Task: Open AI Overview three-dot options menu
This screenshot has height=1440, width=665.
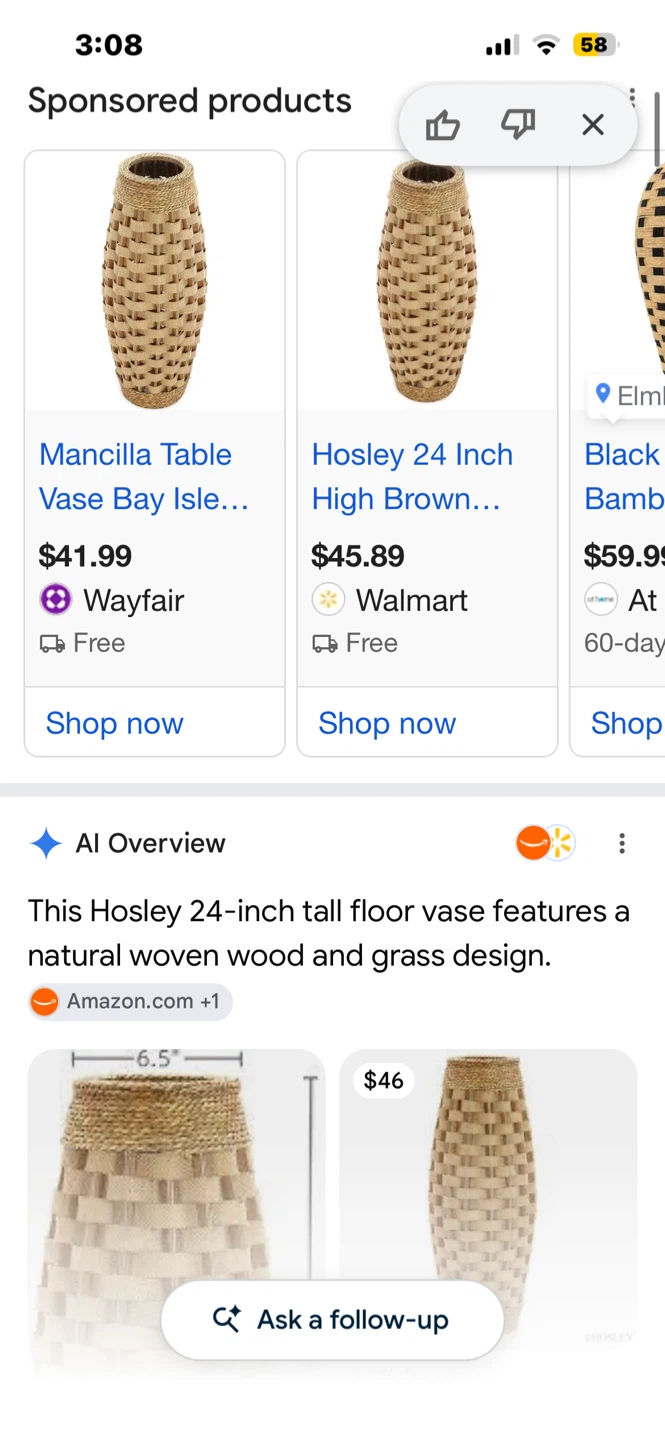Action: [x=622, y=843]
